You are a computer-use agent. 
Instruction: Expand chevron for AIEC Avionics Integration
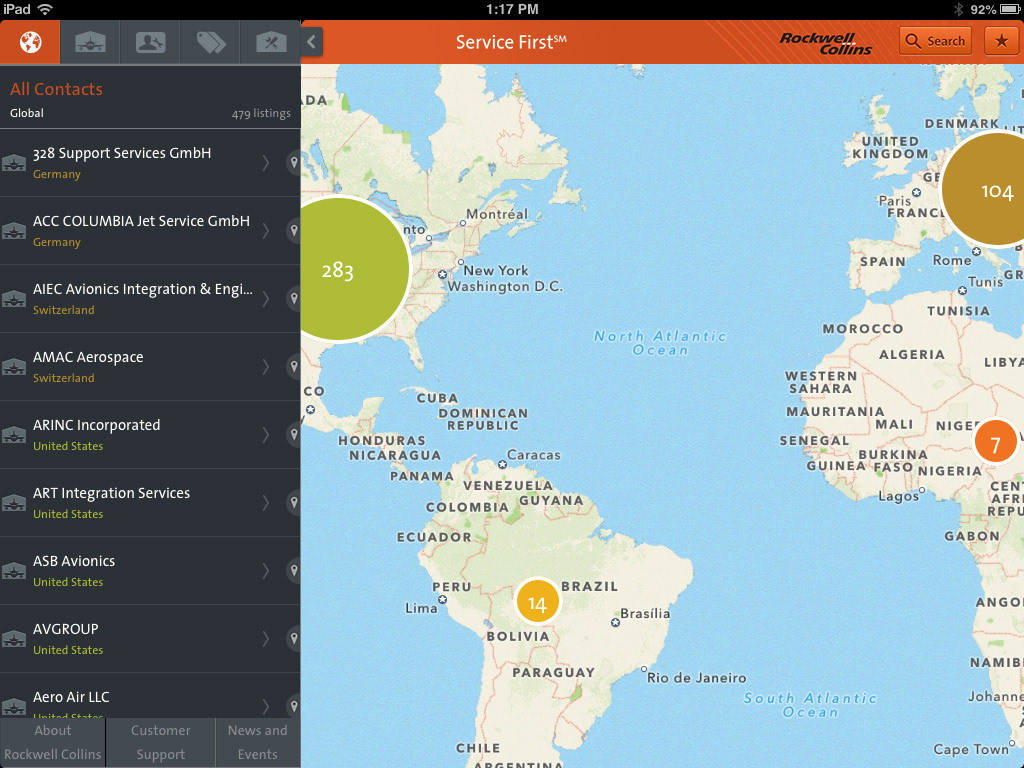266,298
